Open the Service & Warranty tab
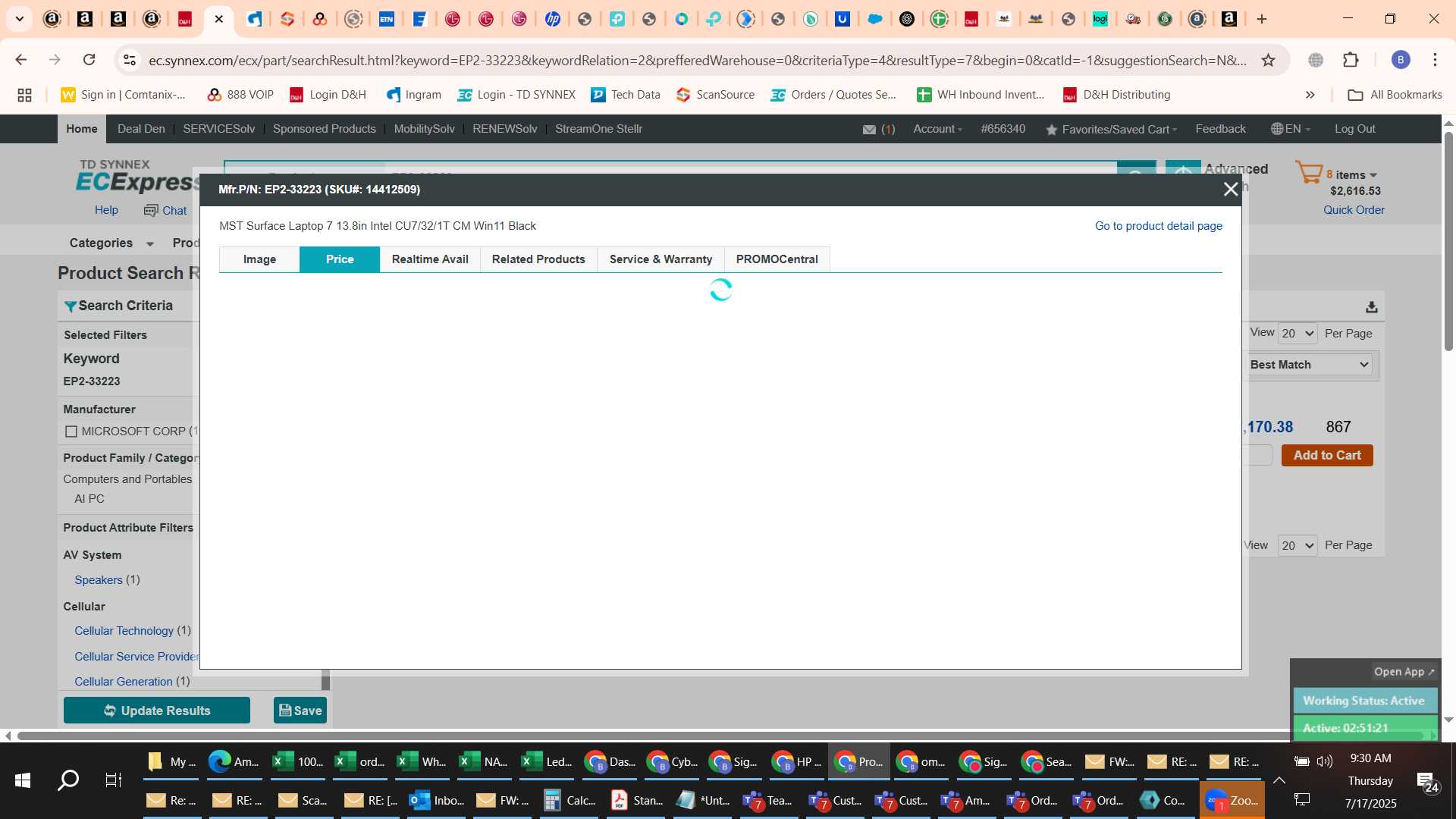1456x819 pixels. click(x=661, y=259)
